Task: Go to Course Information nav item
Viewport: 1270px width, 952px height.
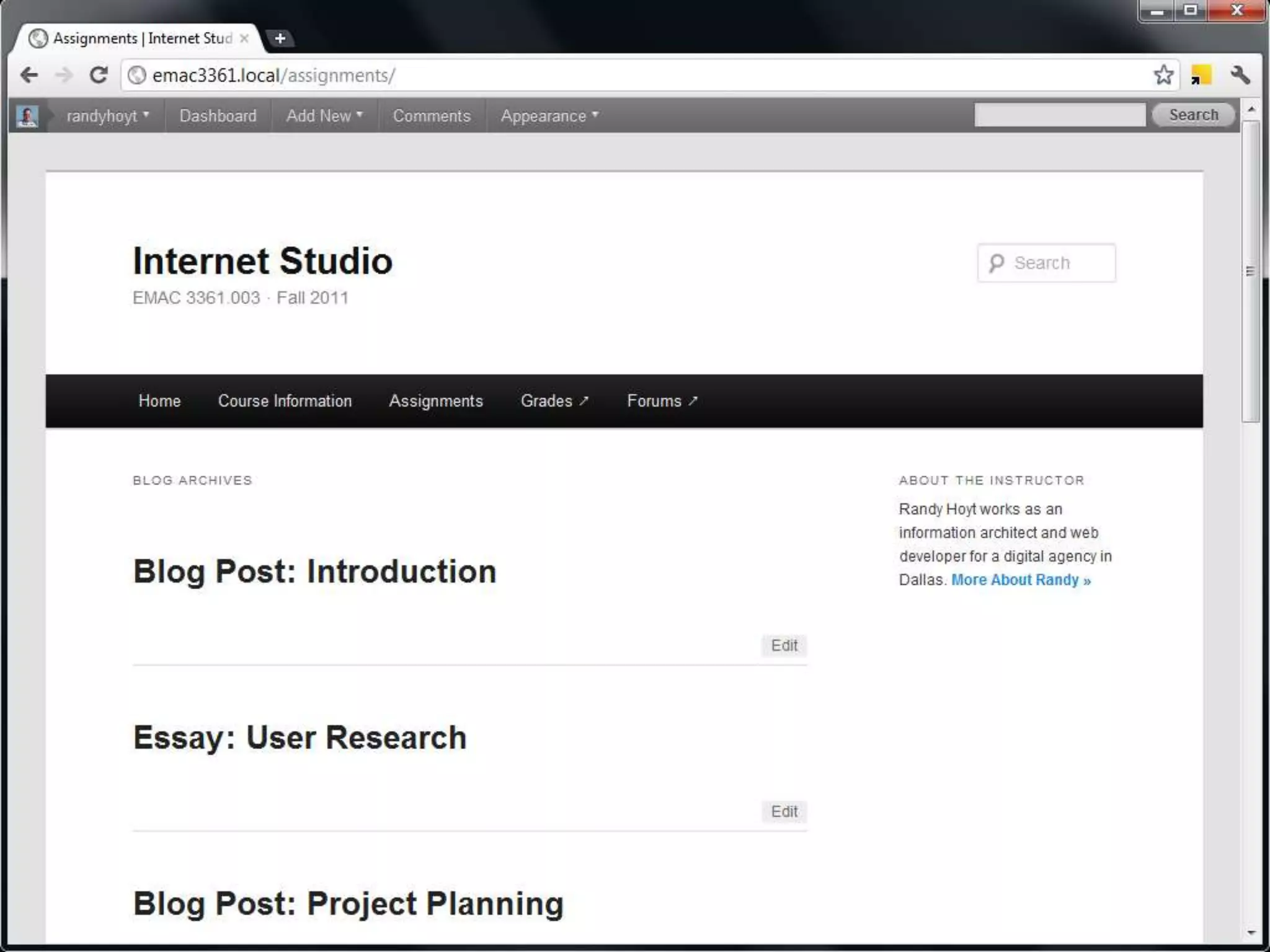Action: click(285, 401)
